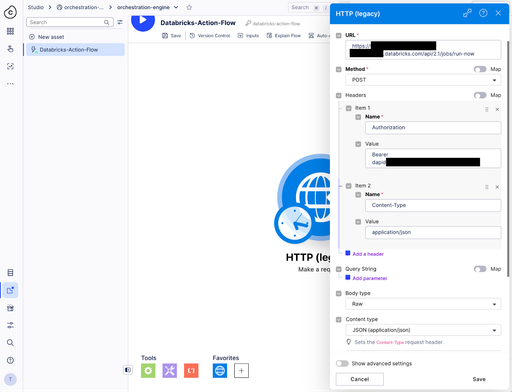This screenshot has width=512, height=392.
Task: Add a new favorite with plus icon
Action: click(241, 370)
